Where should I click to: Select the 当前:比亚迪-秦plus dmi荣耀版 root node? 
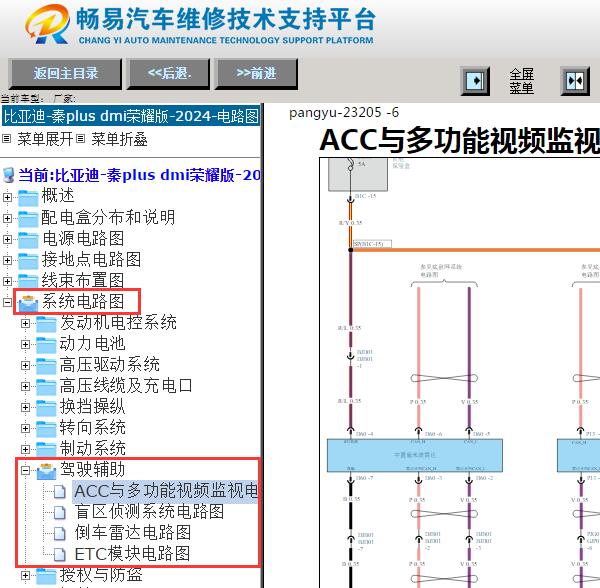click(x=140, y=175)
